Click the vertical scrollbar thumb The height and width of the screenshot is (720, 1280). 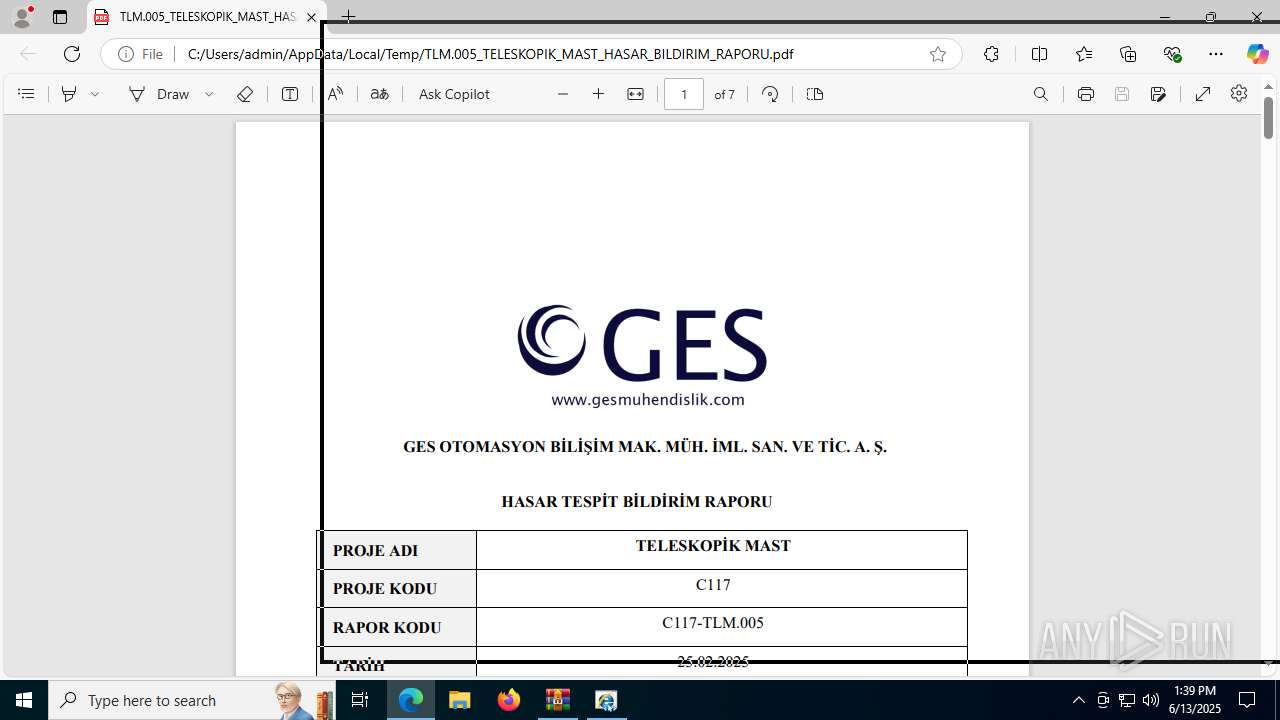(1268, 117)
